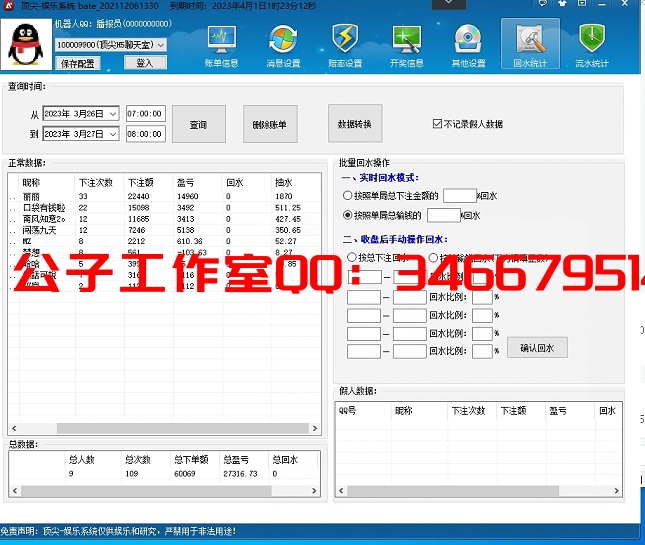Click the 总输钱 percent input field
The image size is (645, 545).
444,215
